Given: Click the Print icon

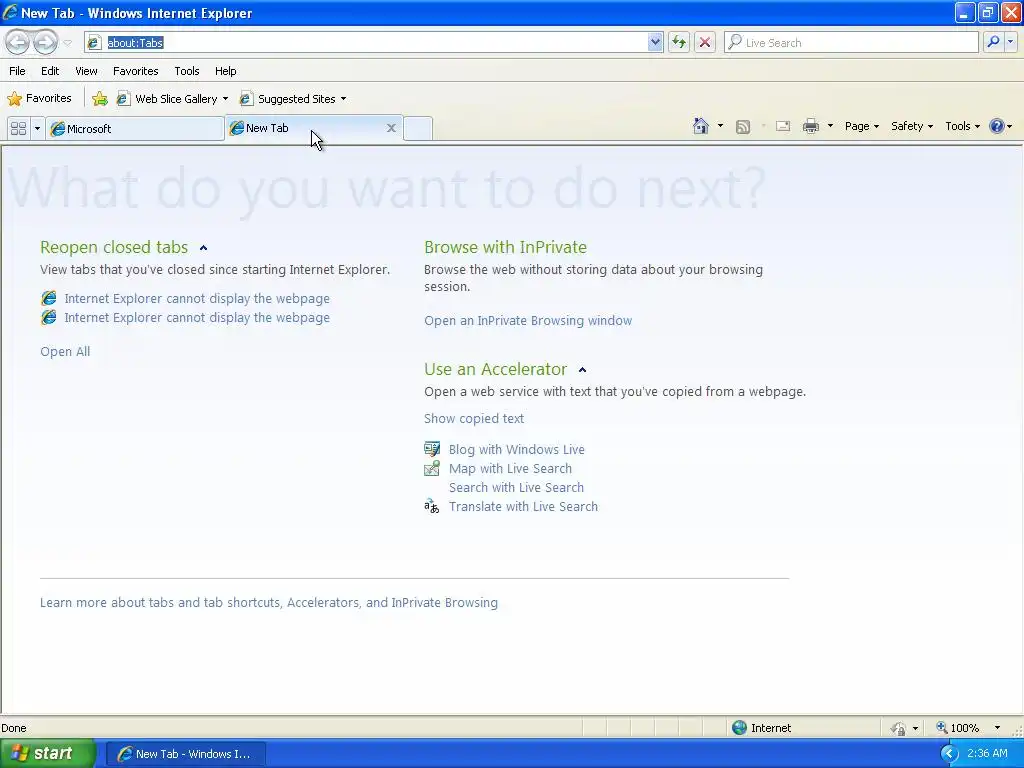Looking at the screenshot, I should coord(810,126).
